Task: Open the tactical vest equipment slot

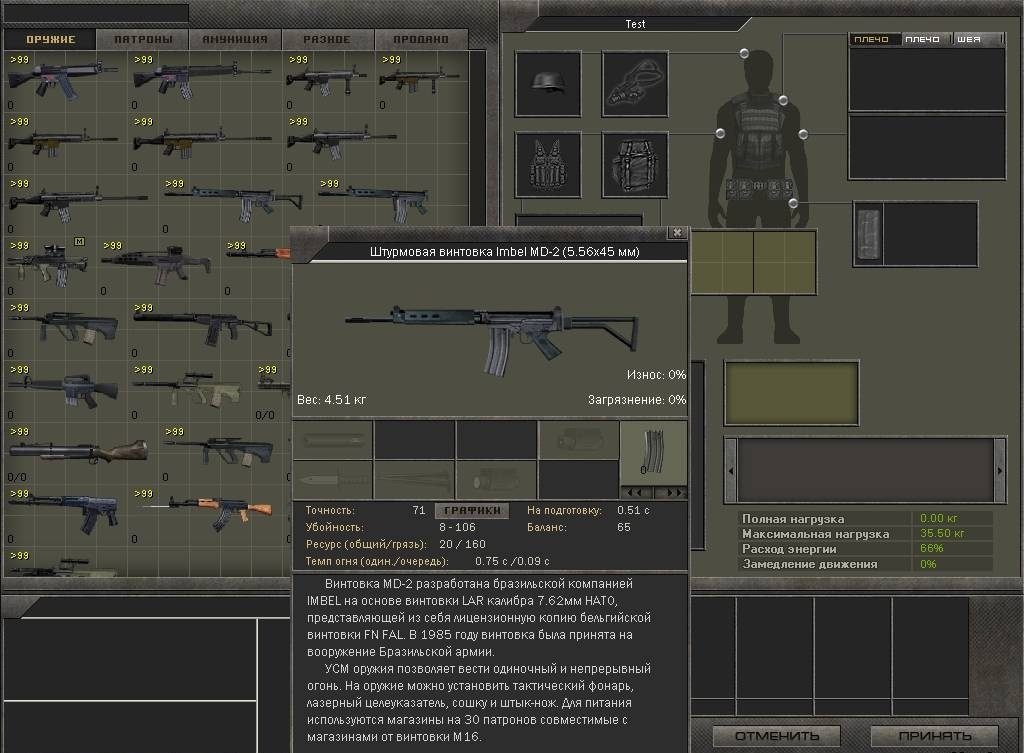Action: (548, 165)
